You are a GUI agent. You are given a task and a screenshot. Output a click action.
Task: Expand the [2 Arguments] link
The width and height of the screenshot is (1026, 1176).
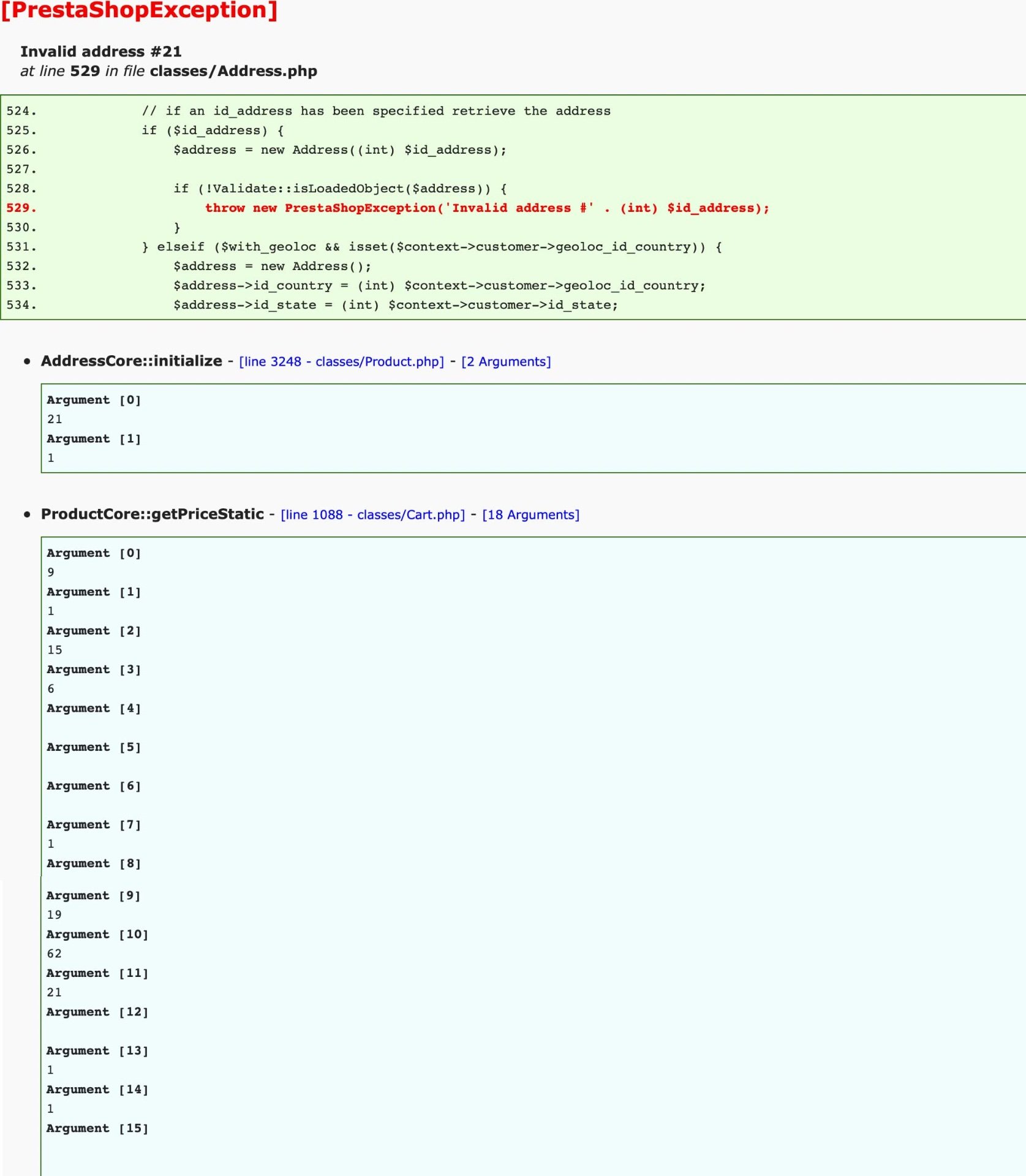tap(506, 361)
